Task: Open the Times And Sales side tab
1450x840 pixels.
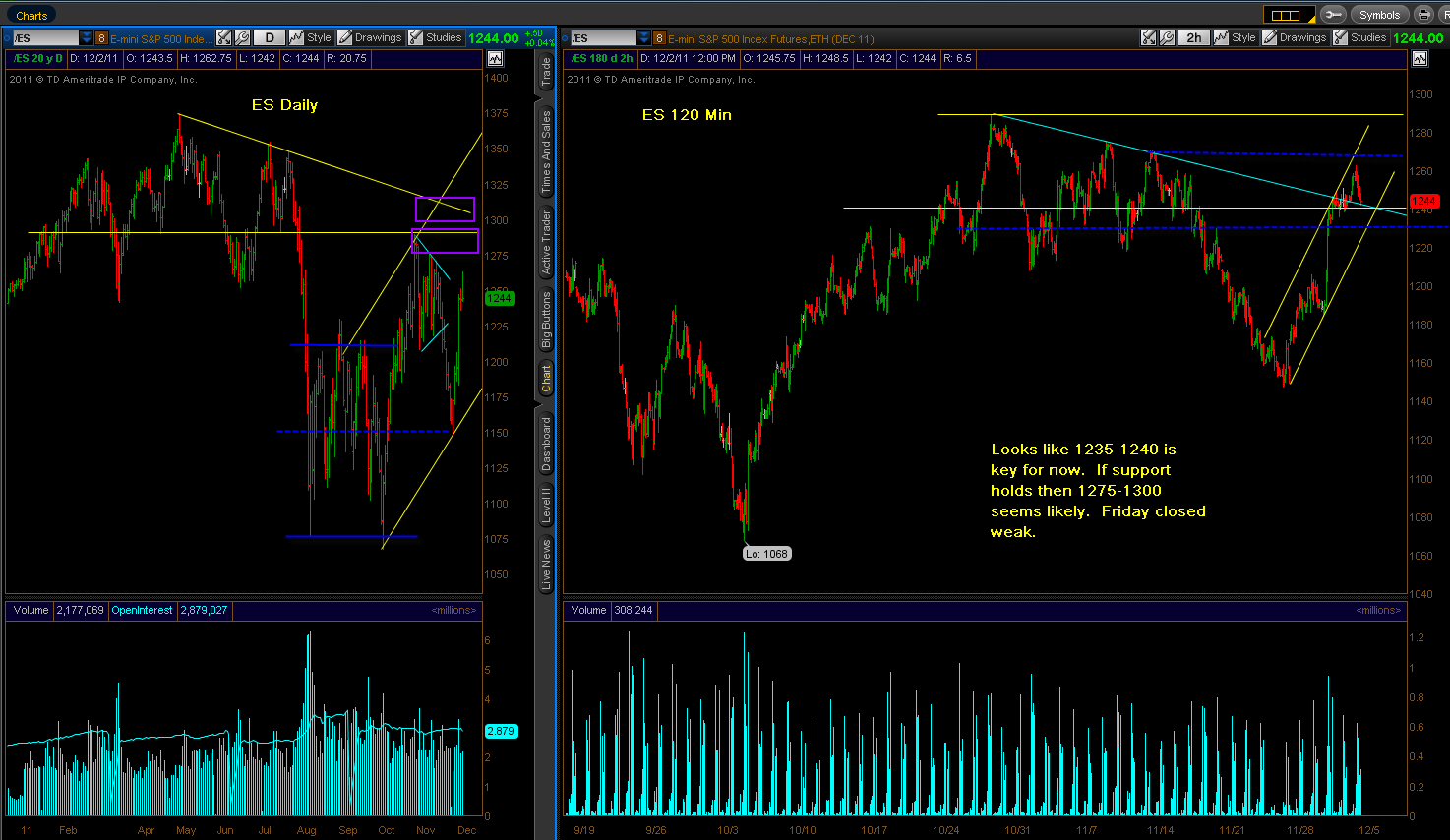Action: click(x=546, y=150)
